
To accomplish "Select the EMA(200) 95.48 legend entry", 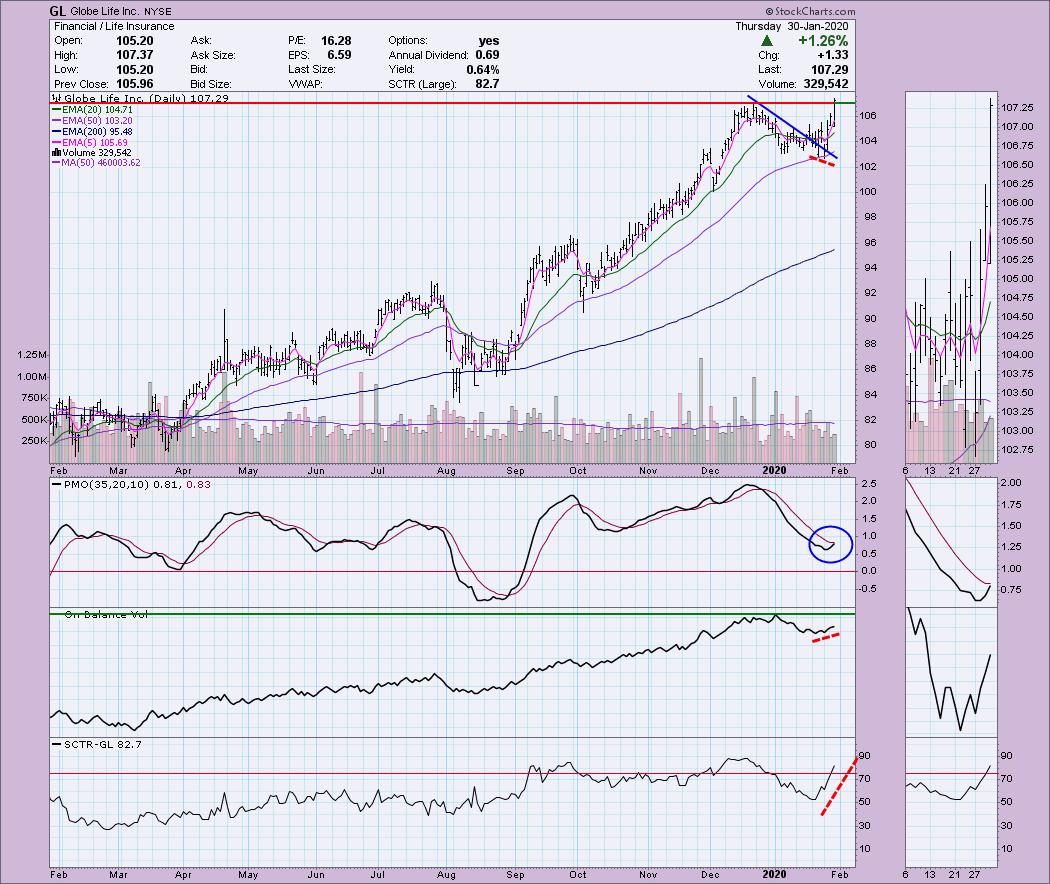I will pyautogui.click(x=97, y=131).
